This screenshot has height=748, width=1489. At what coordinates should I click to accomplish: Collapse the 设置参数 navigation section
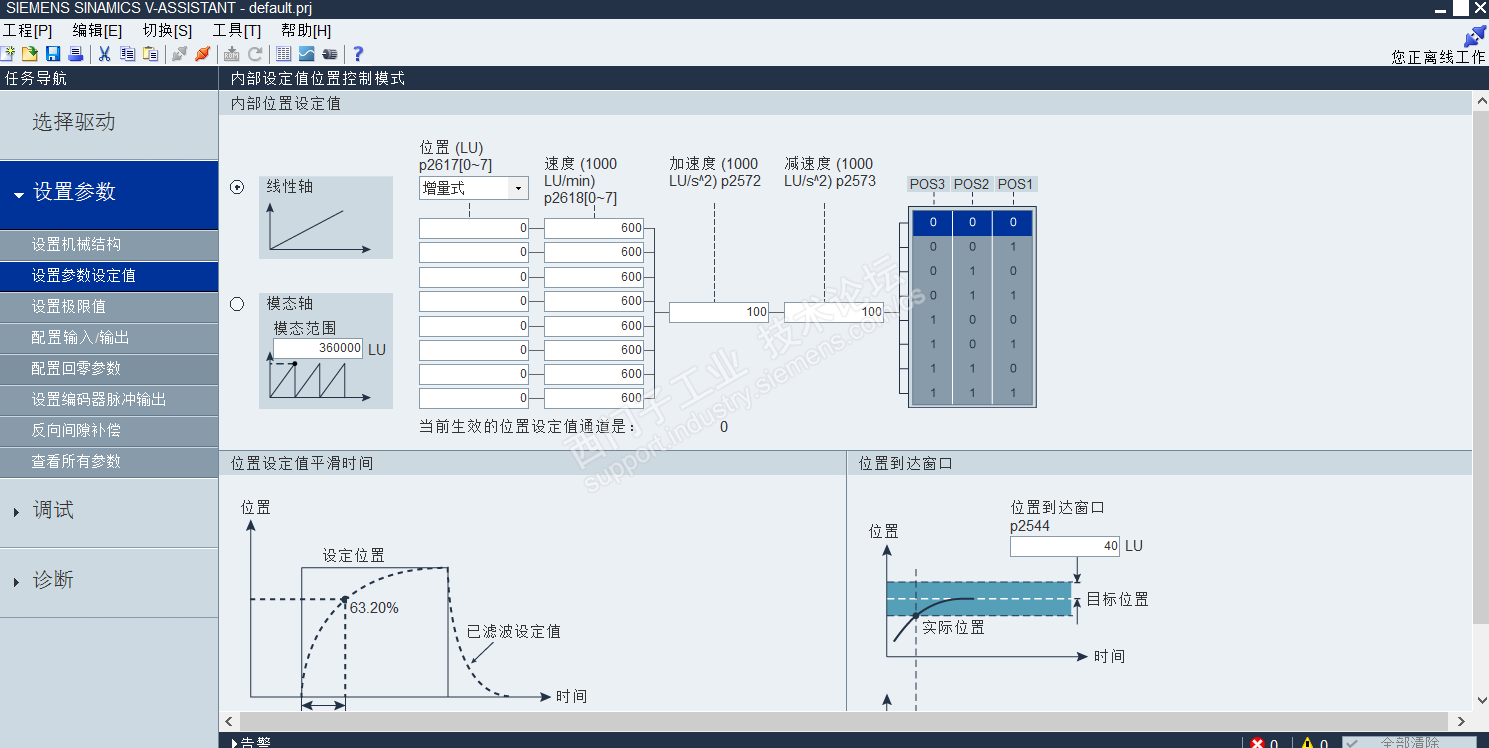coord(109,195)
